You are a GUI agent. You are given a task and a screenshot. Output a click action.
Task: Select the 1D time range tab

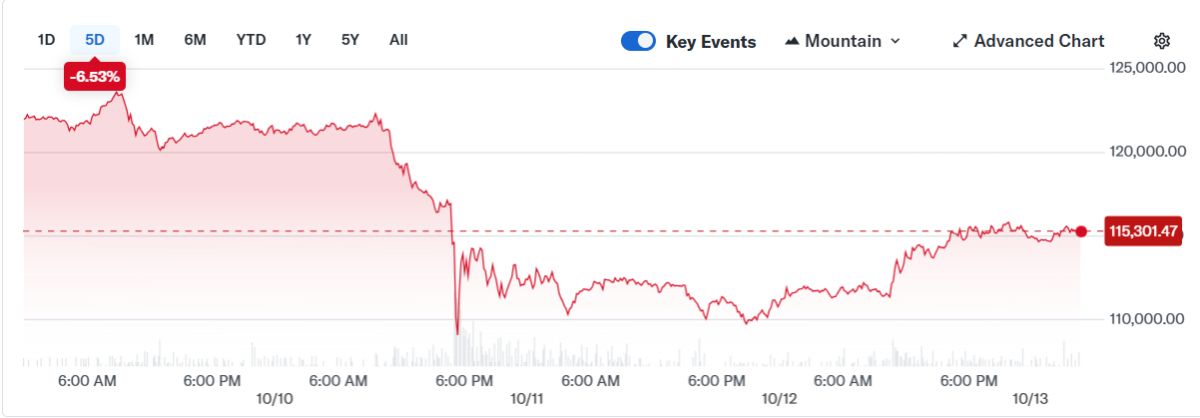(x=46, y=40)
